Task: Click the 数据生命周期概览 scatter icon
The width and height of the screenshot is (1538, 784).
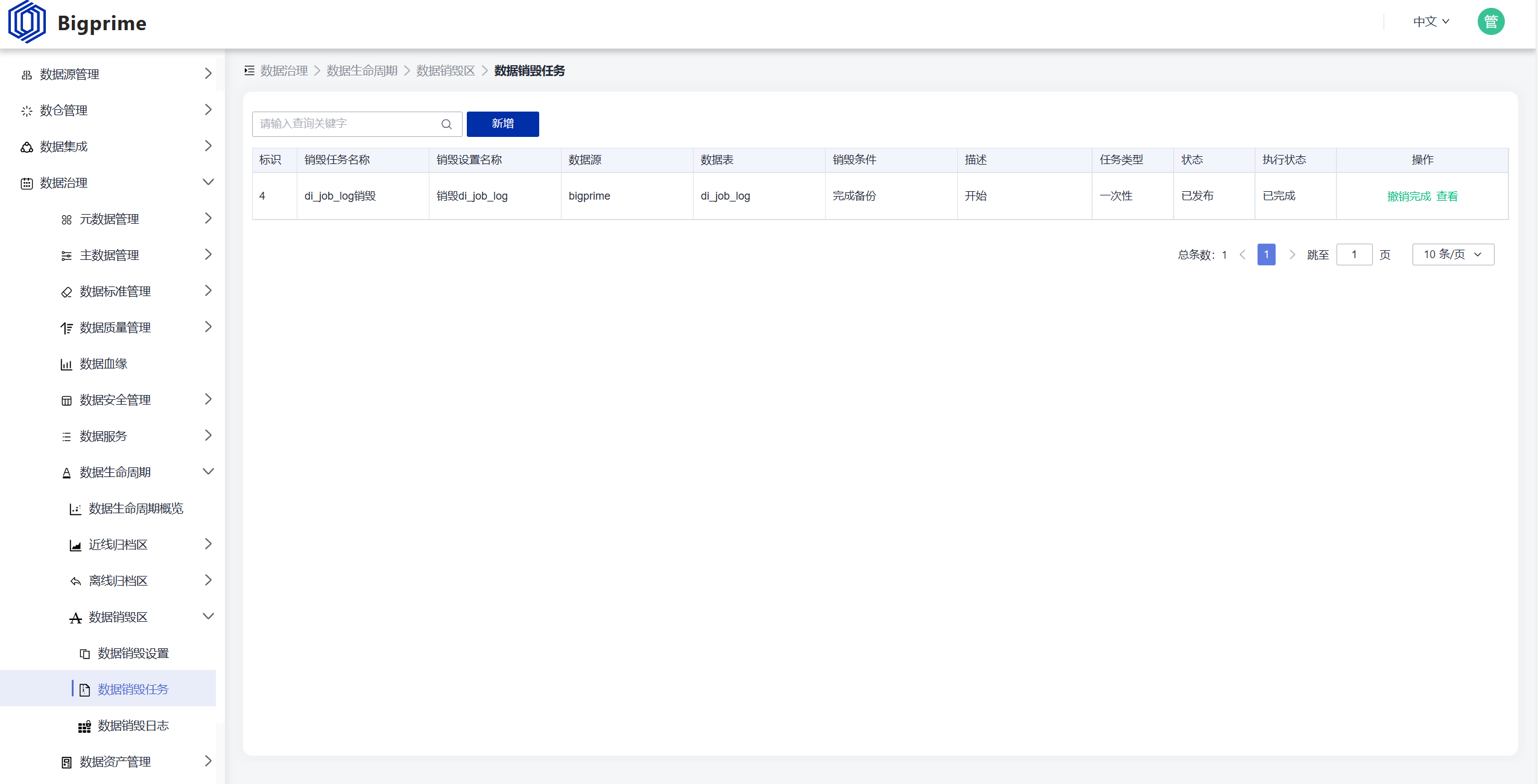Action: click(x=75, y=509)
